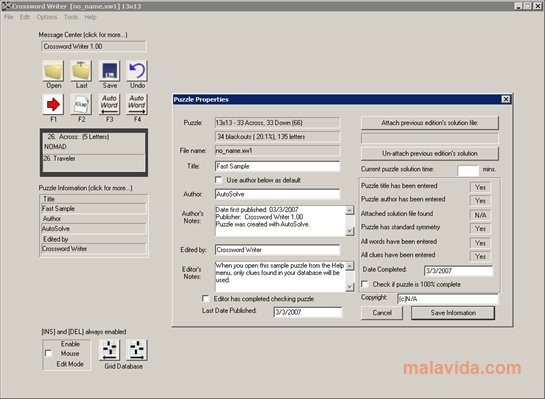Click the empty attached solution file field

pyautogui.click(x=430, y=138)
